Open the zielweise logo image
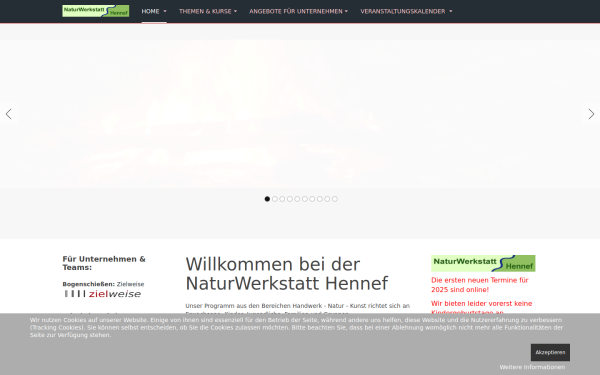Viewport: 600px width, 375px height. (x=103, y=294)
